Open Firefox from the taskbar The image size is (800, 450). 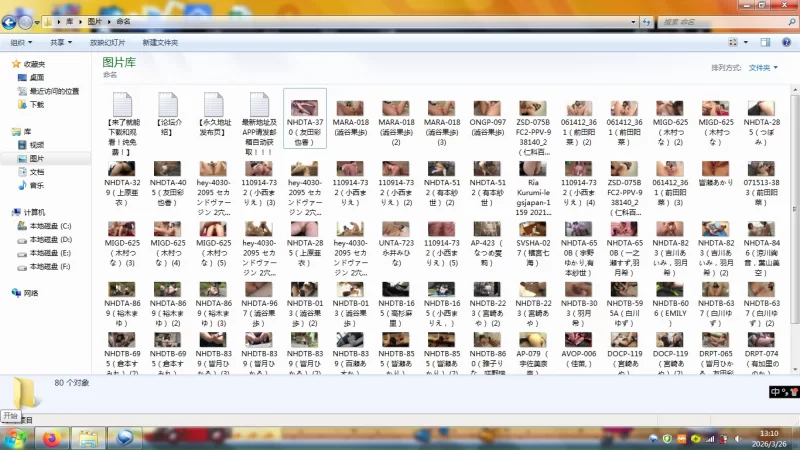(x=51, y=438)
